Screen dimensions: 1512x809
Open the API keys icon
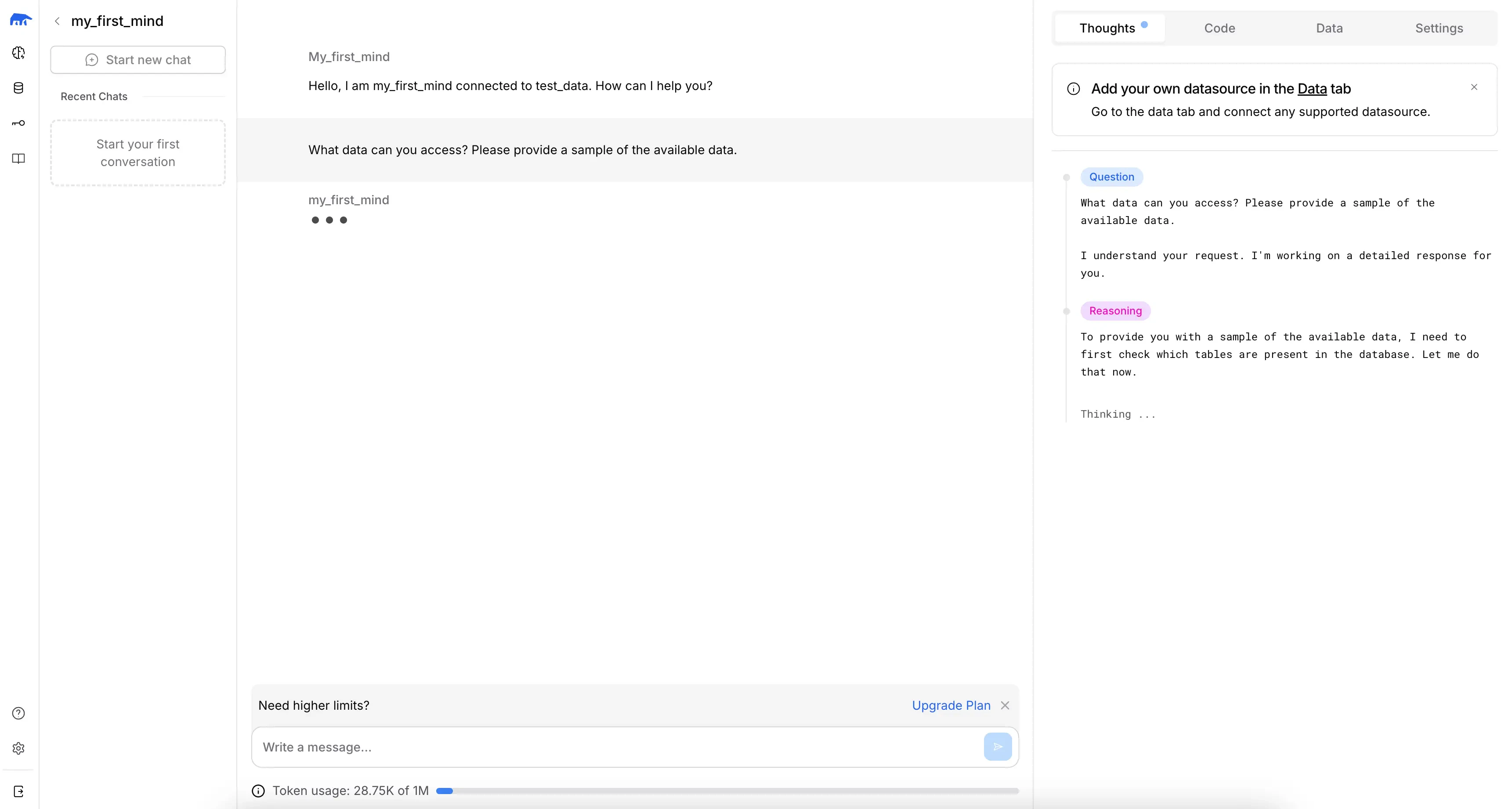(19, 123)
